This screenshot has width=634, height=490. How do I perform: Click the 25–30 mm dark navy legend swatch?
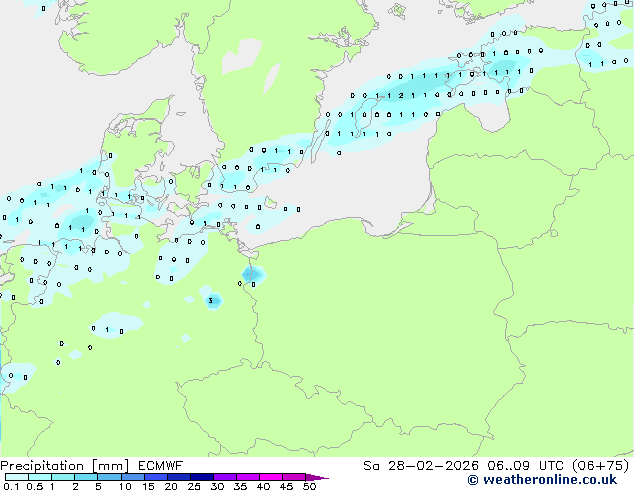(202, 477)
